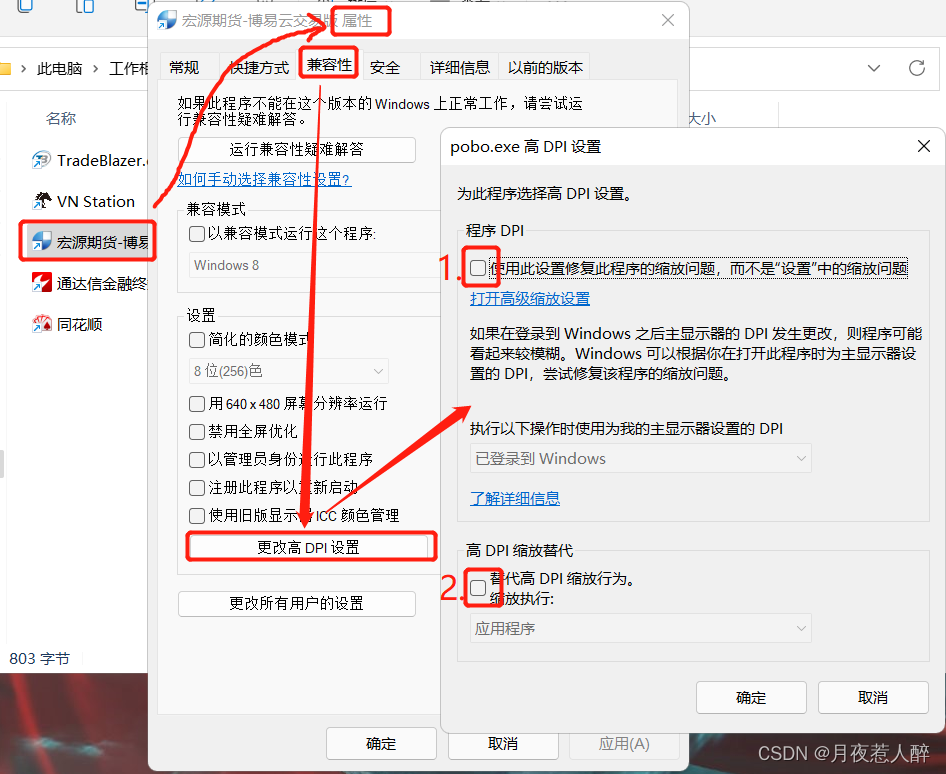Select the 通达信金融终端 shortcut icon
Screen dimensions: 946x774
42,283
